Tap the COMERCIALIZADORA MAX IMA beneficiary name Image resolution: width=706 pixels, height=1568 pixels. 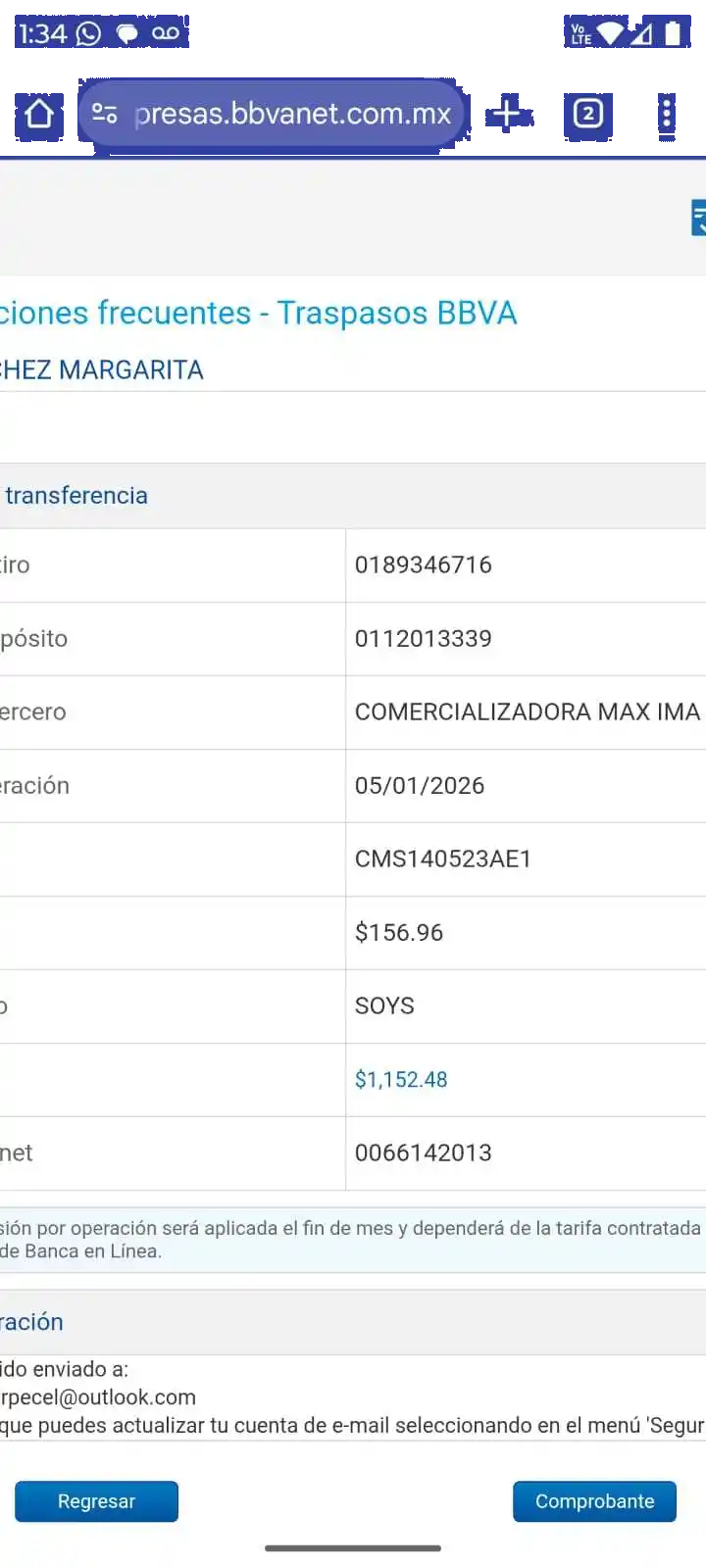tap(528, 712)
